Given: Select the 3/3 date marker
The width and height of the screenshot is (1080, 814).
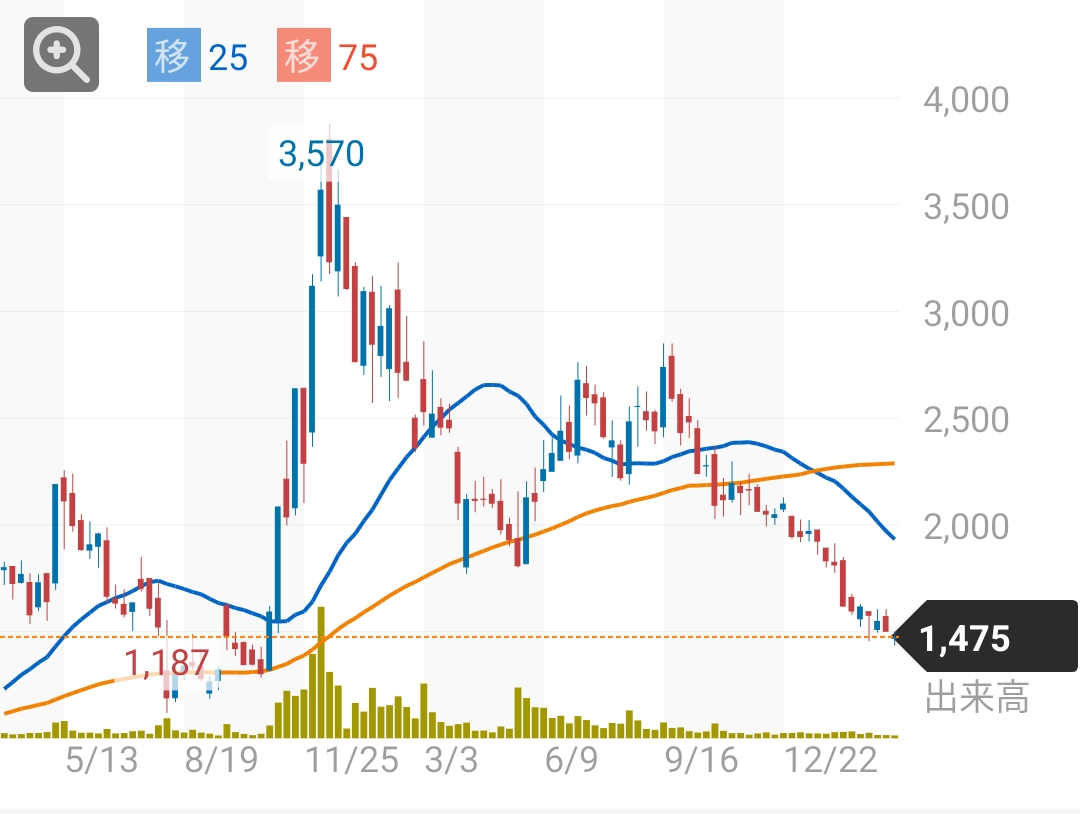Looking at the screenshot, I should coord(451,760).
